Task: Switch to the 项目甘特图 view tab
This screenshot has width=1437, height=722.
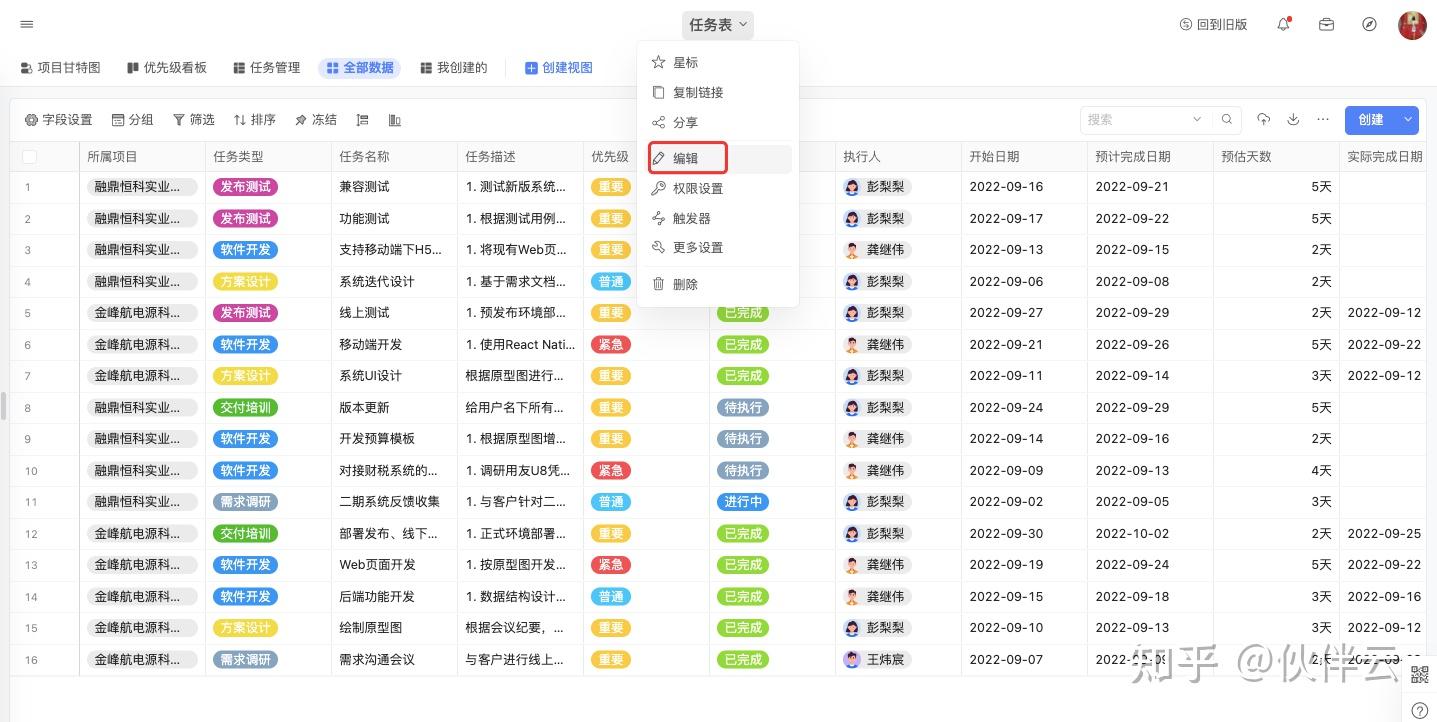Action: coord(61,68)
